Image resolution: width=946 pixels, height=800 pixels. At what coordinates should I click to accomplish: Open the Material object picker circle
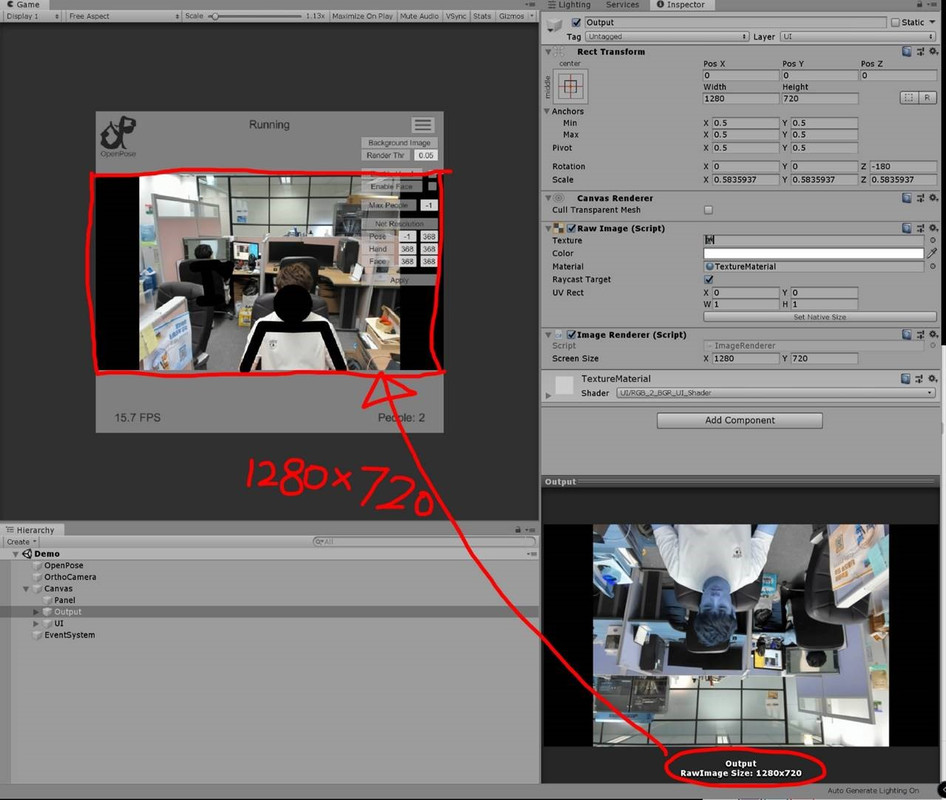pyautogui.click(x=932, y=266)
